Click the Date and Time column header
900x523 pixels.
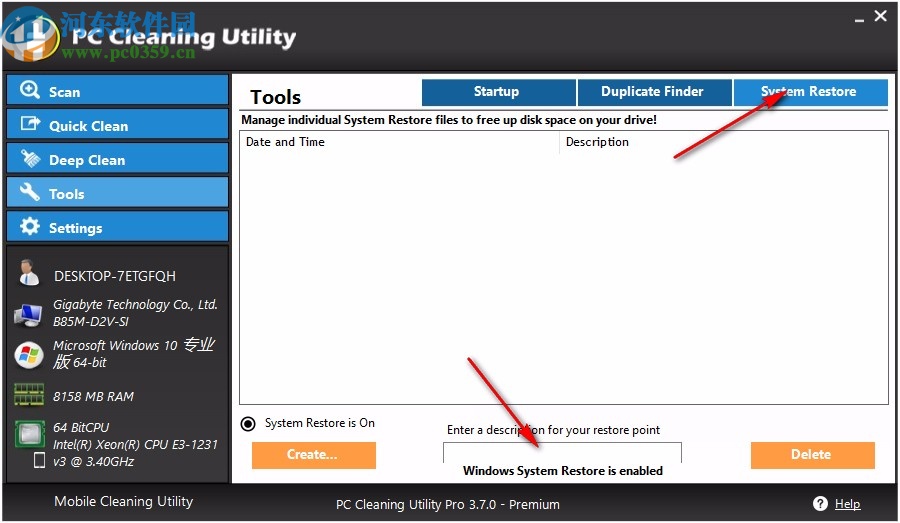click(399, 142)
